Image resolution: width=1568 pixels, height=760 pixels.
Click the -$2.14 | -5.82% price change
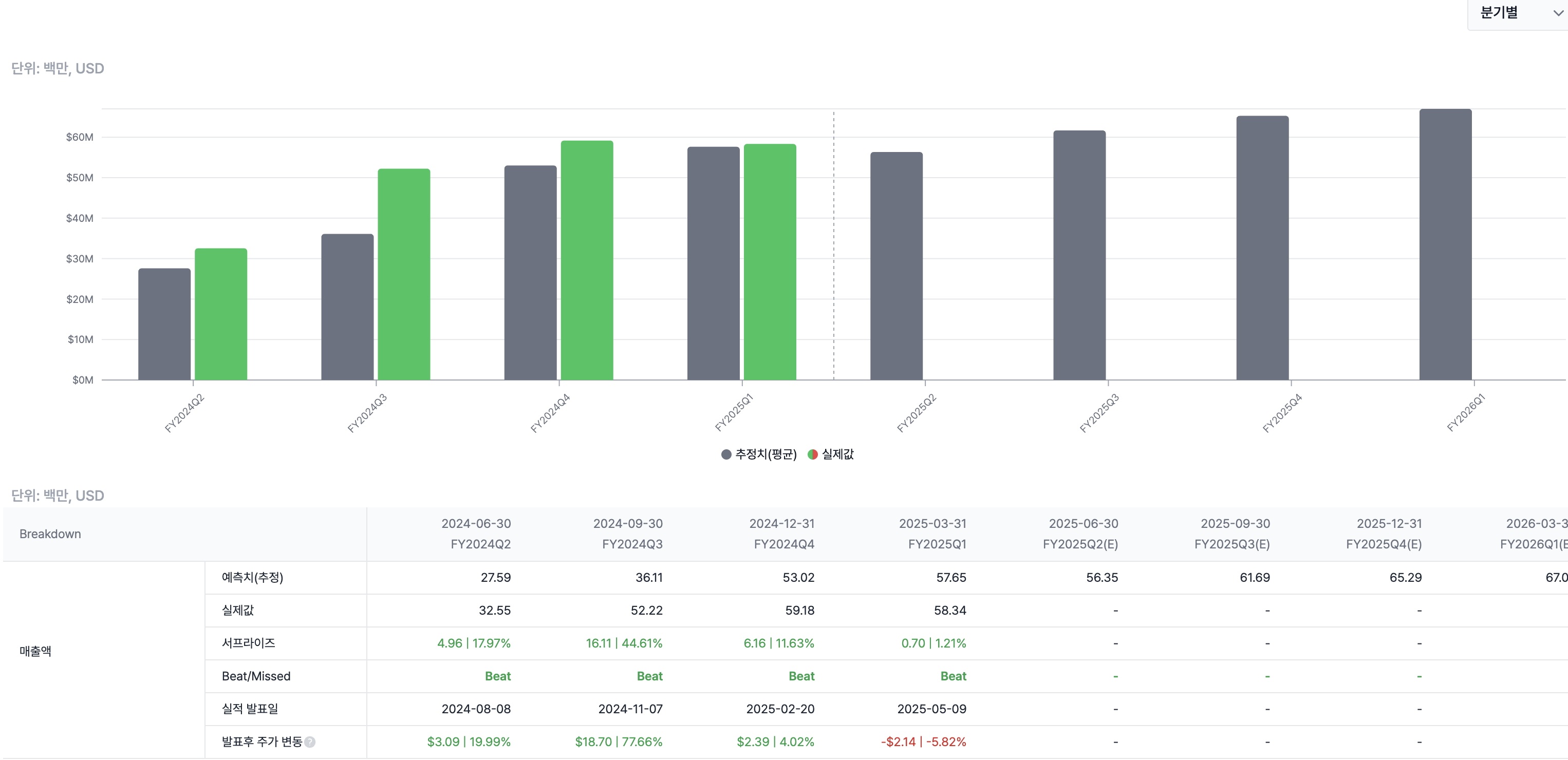coord(923,742)
